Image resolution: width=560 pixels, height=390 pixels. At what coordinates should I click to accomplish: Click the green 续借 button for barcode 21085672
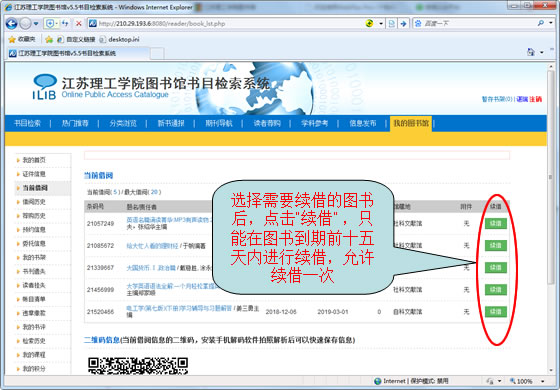496,245
